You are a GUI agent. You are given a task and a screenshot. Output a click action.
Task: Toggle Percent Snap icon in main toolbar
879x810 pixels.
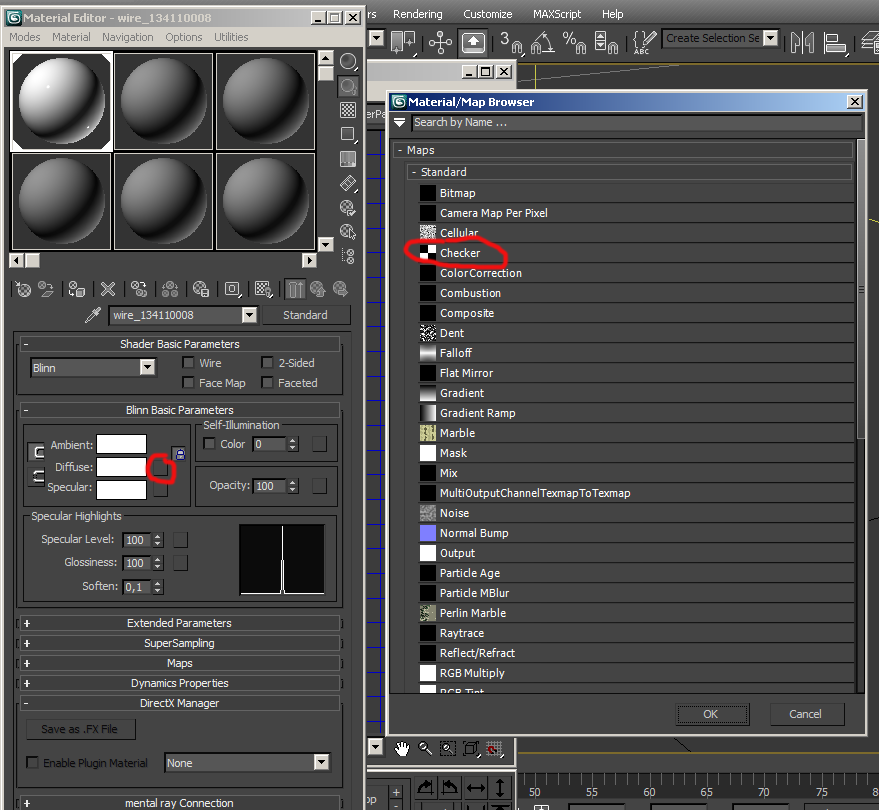[575, 43]
